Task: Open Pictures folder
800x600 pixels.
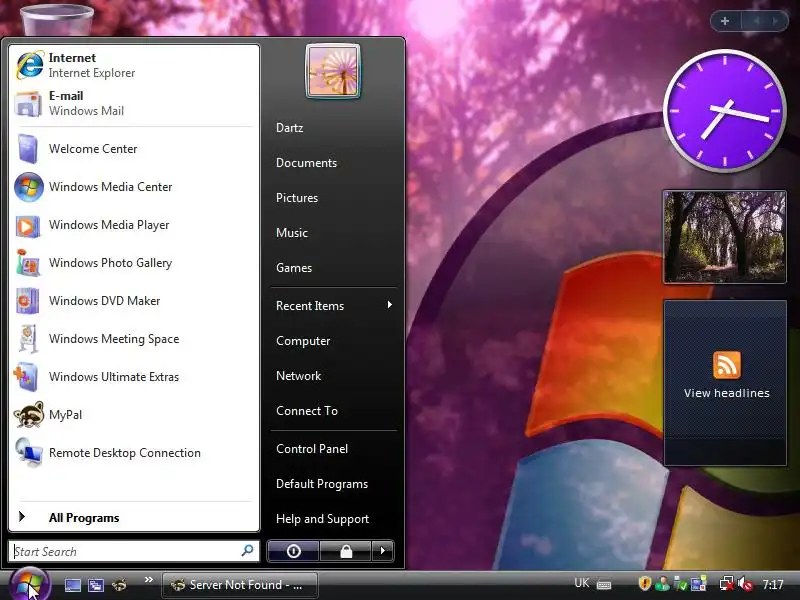Action: click(333, 198)
